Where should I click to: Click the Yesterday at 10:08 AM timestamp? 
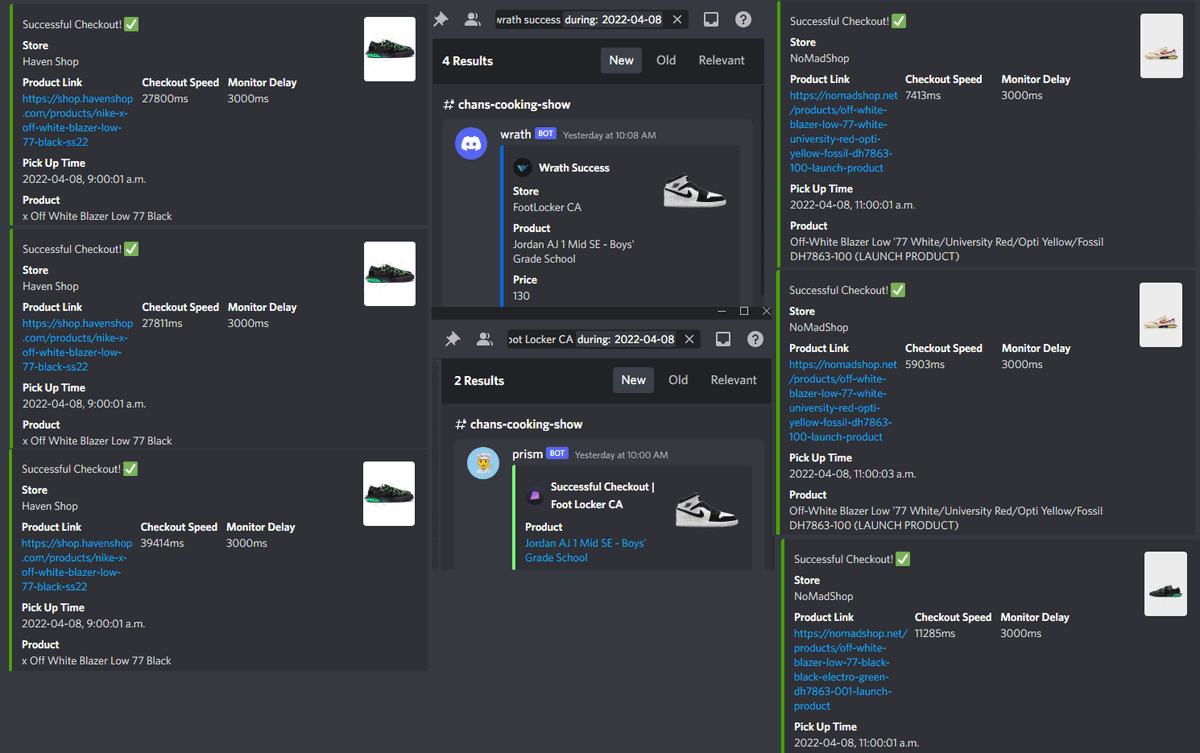(610, 135)
